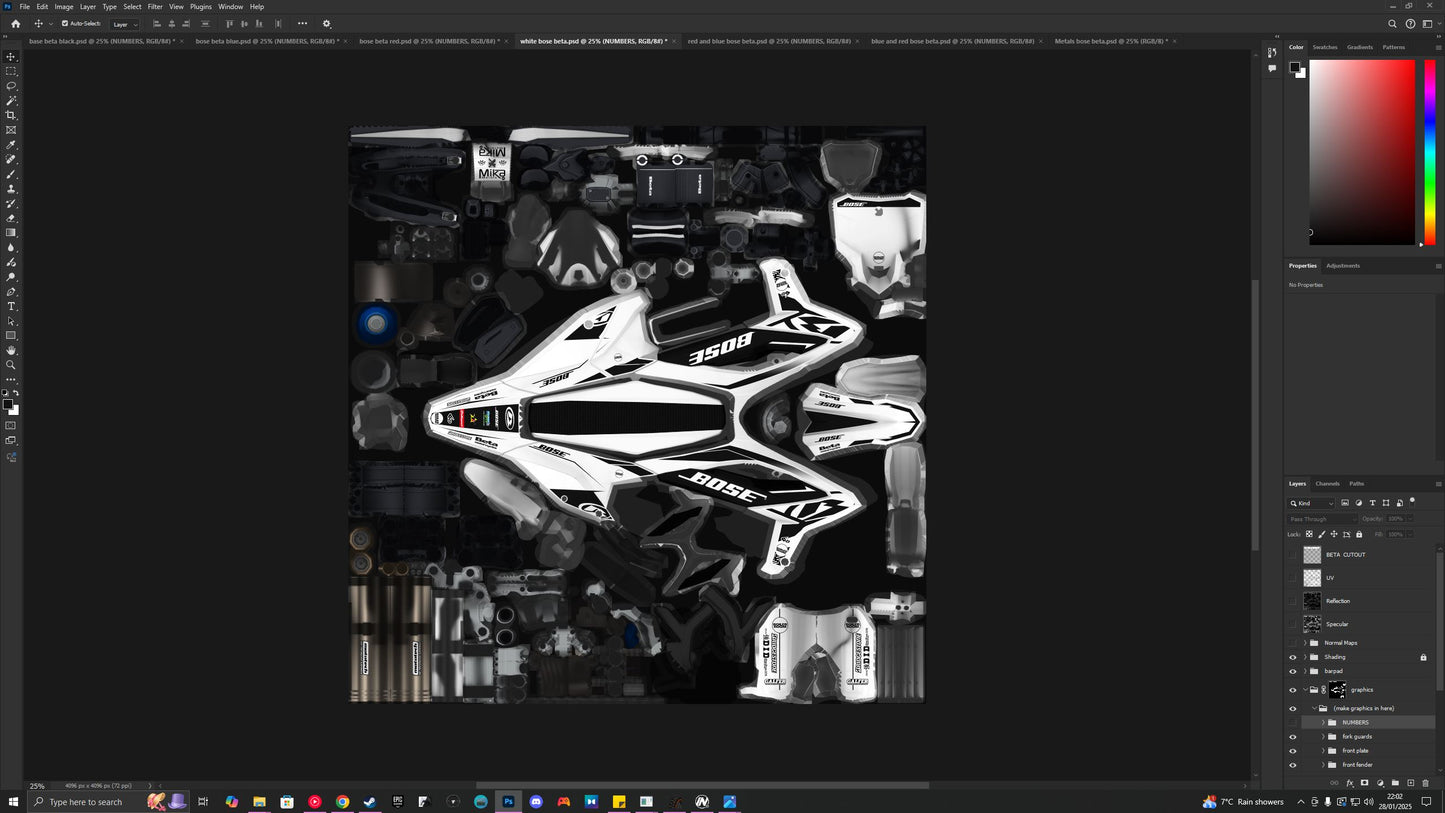Go to the Home screen icon

(x=15, y=24)
